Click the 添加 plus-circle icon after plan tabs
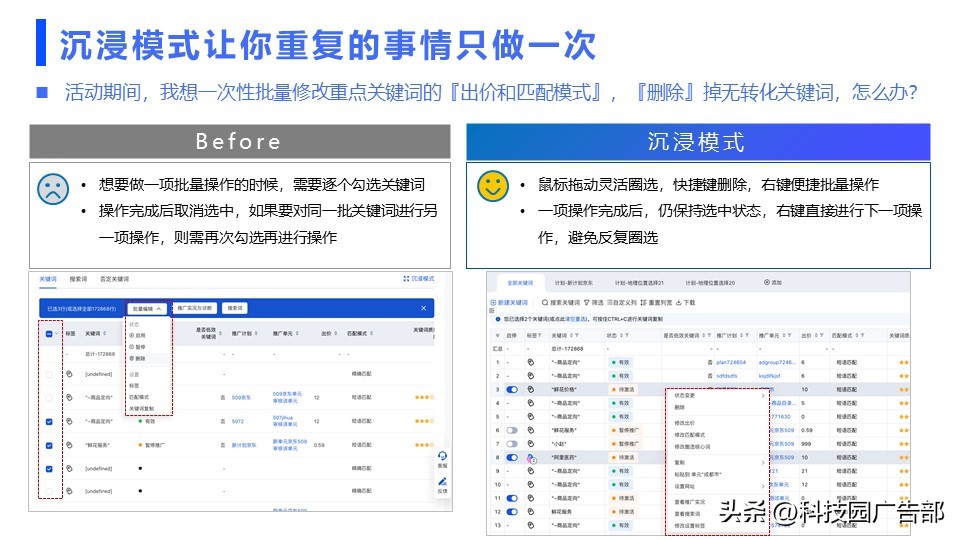Viewport: 960px width, 540px height. point(767,282)
